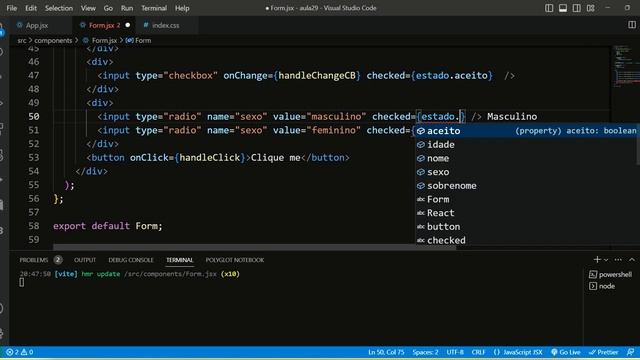Choose the React suggestion
This screenshot has width=640, height=360.
[x=527, y=213]
